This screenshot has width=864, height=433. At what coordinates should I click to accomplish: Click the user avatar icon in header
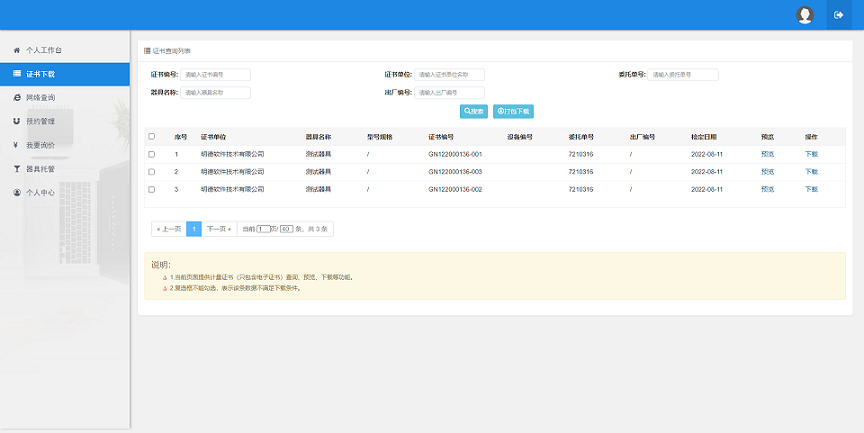[x=805, y=15]
